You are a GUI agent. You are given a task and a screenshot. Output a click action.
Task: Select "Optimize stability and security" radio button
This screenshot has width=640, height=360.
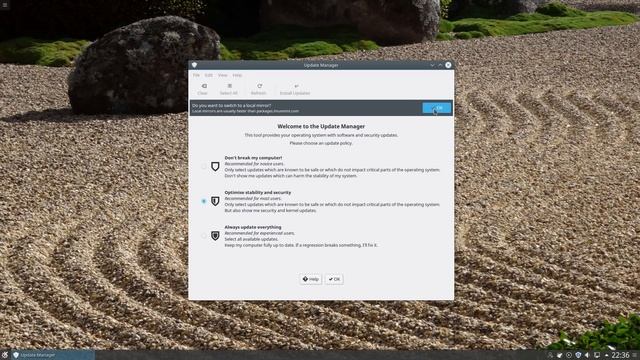[204, 201]
